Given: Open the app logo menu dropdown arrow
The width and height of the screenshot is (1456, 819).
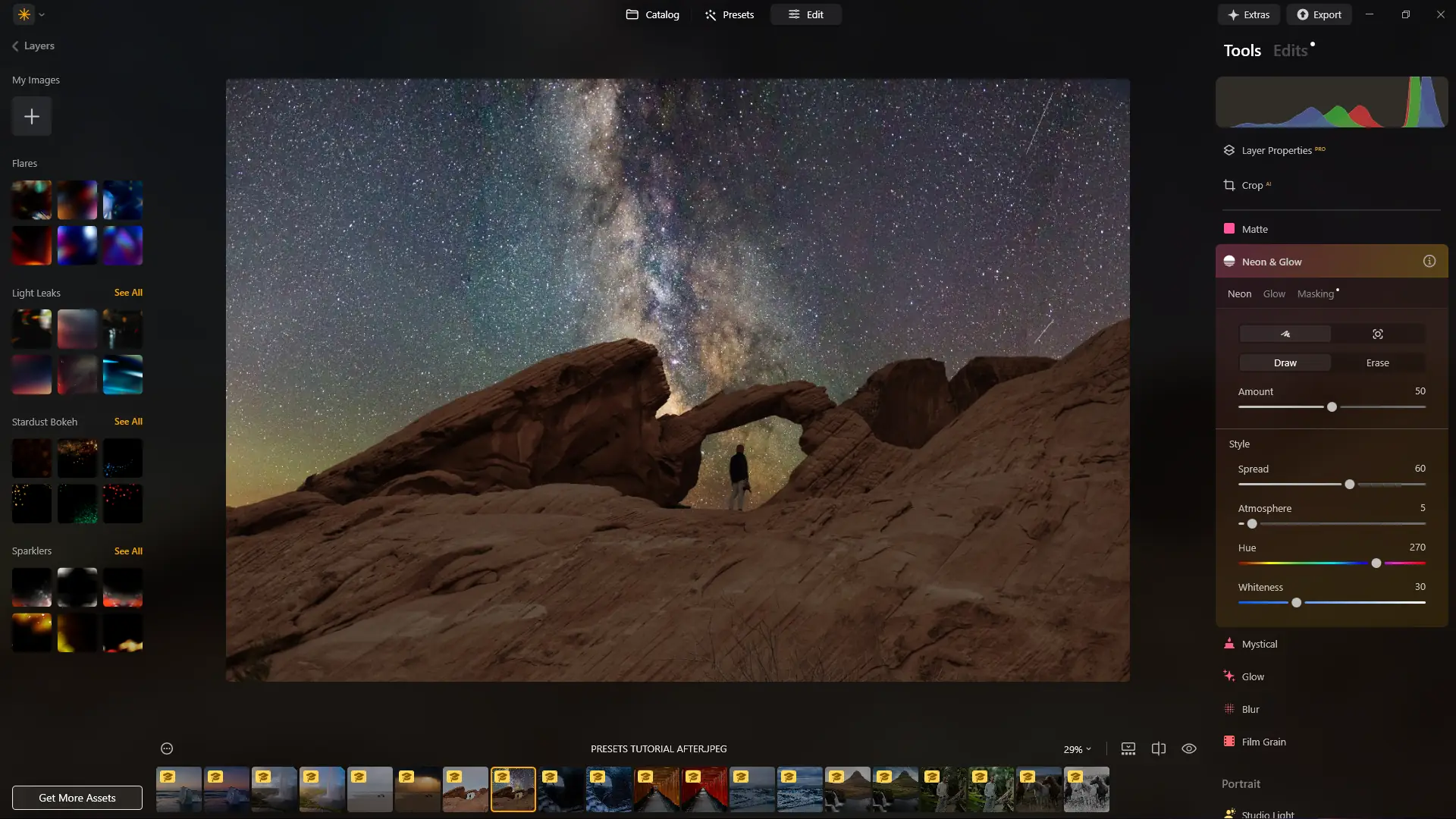Looking at the screenshot, I should (x=42, y=14).
